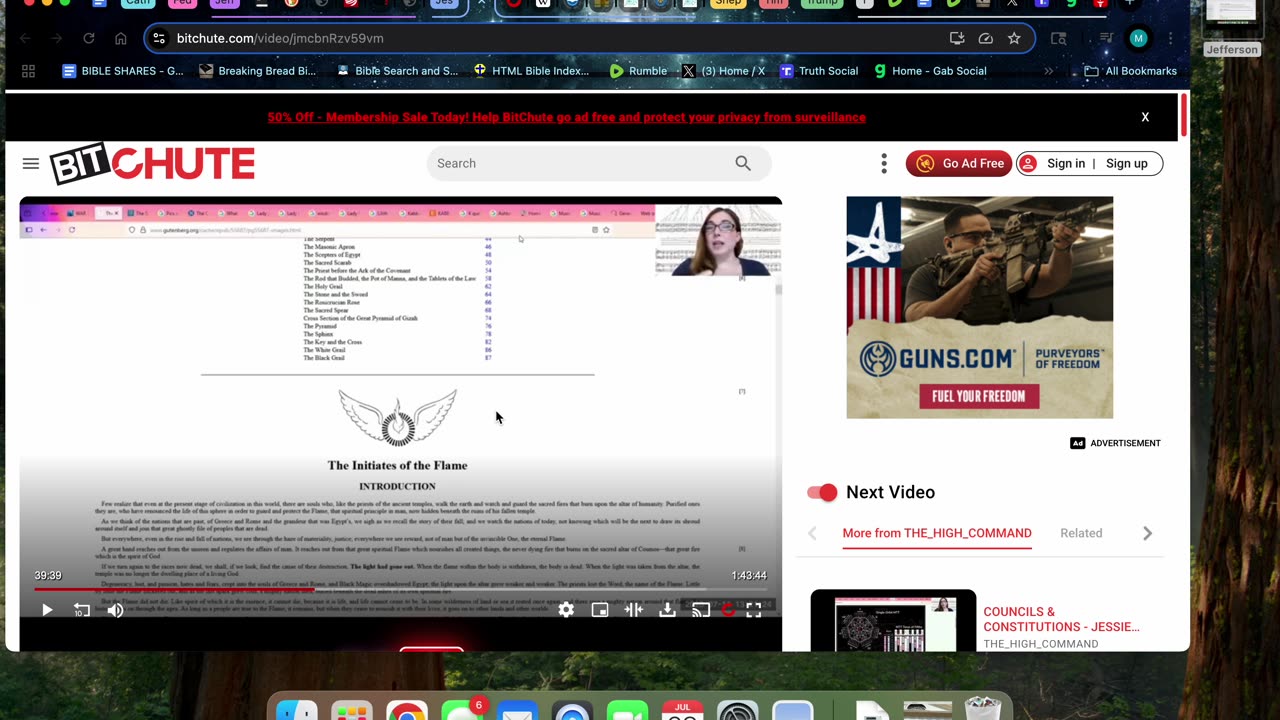Image resolution: width=1280 pixels, height=720 pixels.
Task: Open HTML Bible Index bookmark
Action: (531, 71)
